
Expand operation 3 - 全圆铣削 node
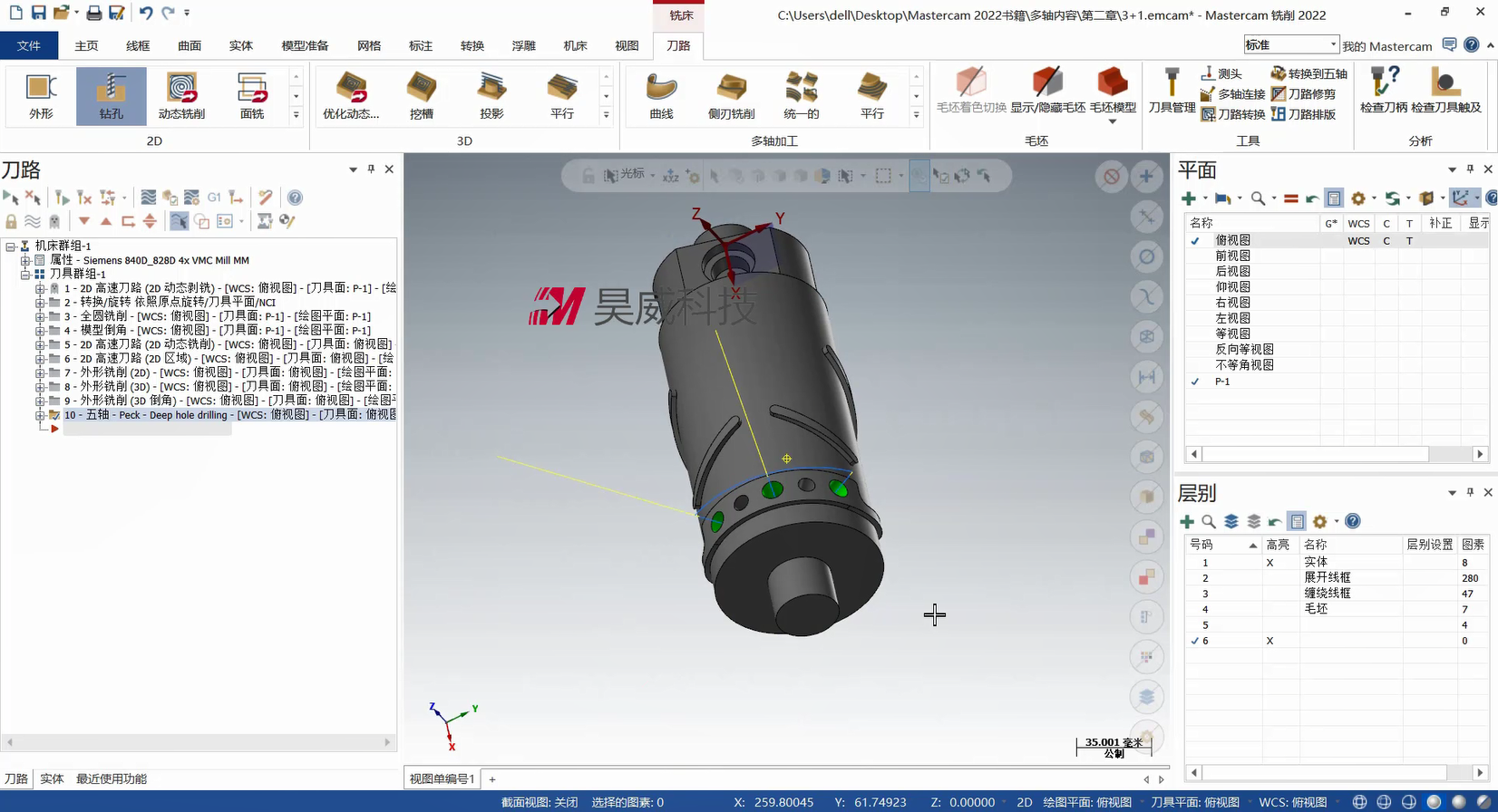click(40, 316)
